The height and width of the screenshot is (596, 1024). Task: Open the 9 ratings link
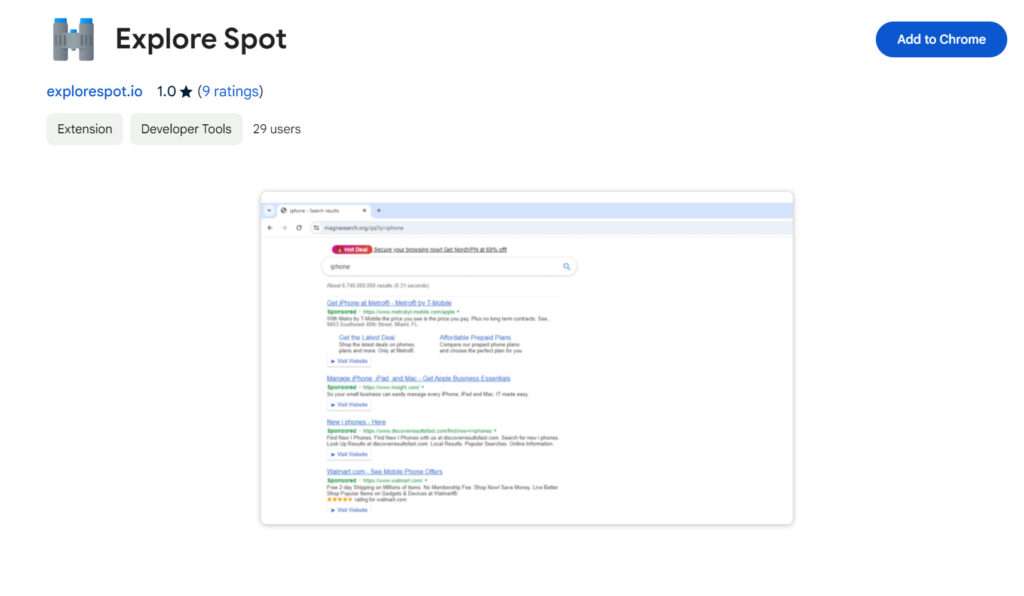pos(231,91)
